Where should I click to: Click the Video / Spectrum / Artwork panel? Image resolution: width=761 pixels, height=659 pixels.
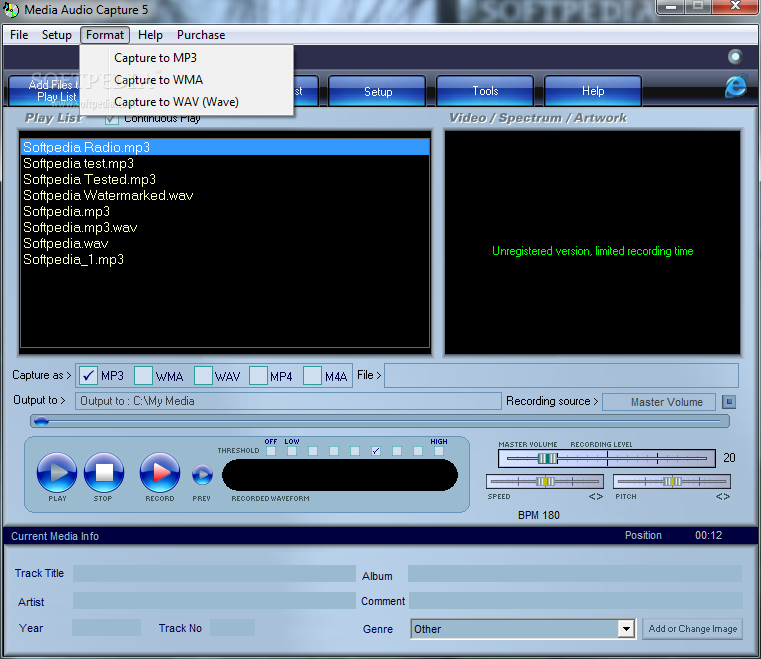coord(592,242)
